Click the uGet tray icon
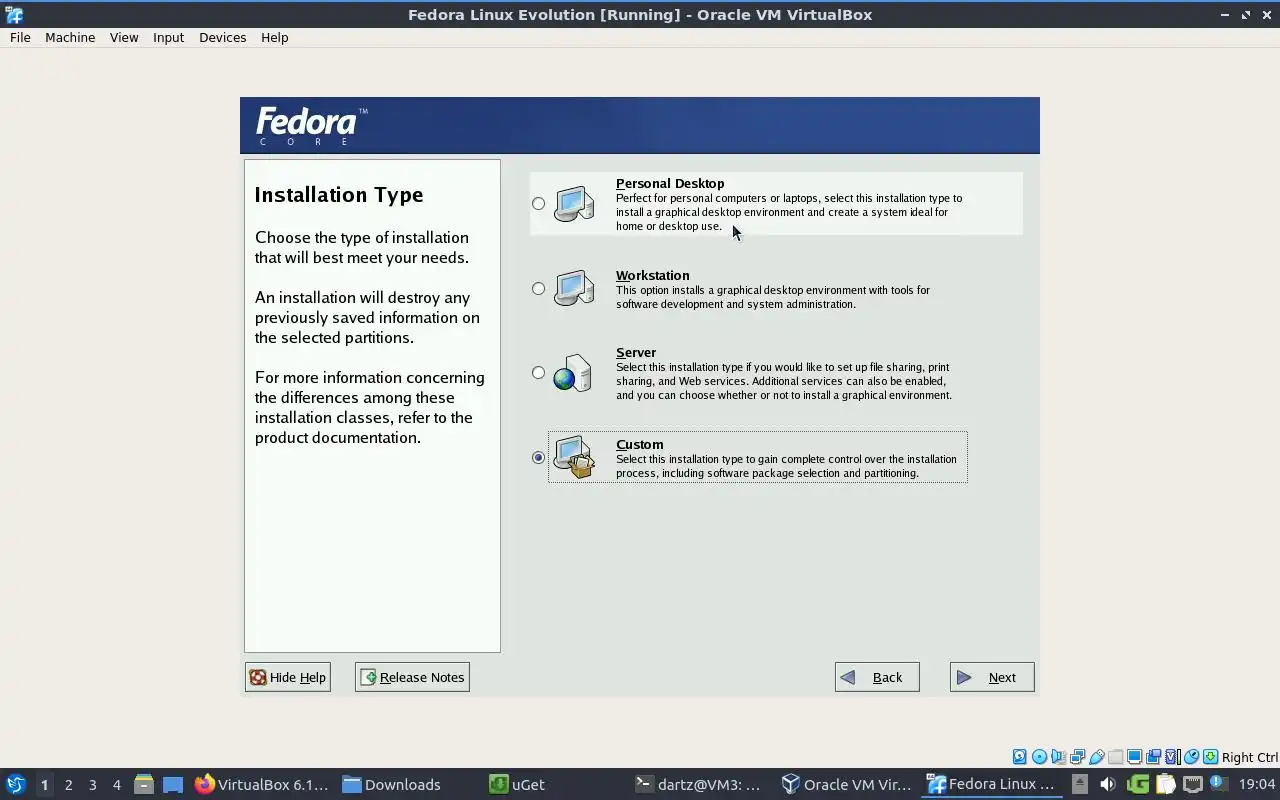Image resolution: width=1280 pixels, height=800 pixels. 1138,784
